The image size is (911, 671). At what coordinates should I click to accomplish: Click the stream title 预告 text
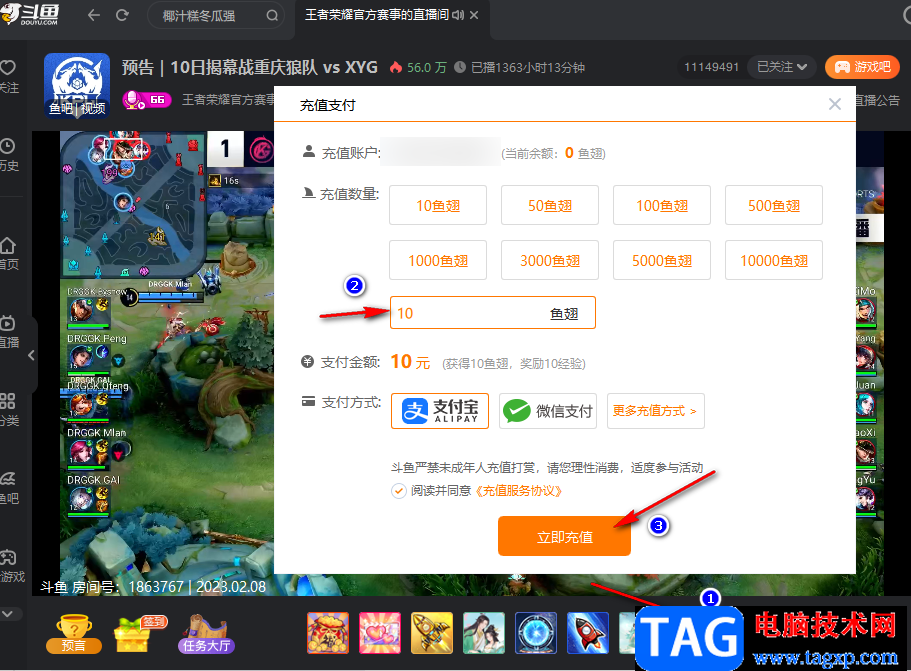(250, 67)
